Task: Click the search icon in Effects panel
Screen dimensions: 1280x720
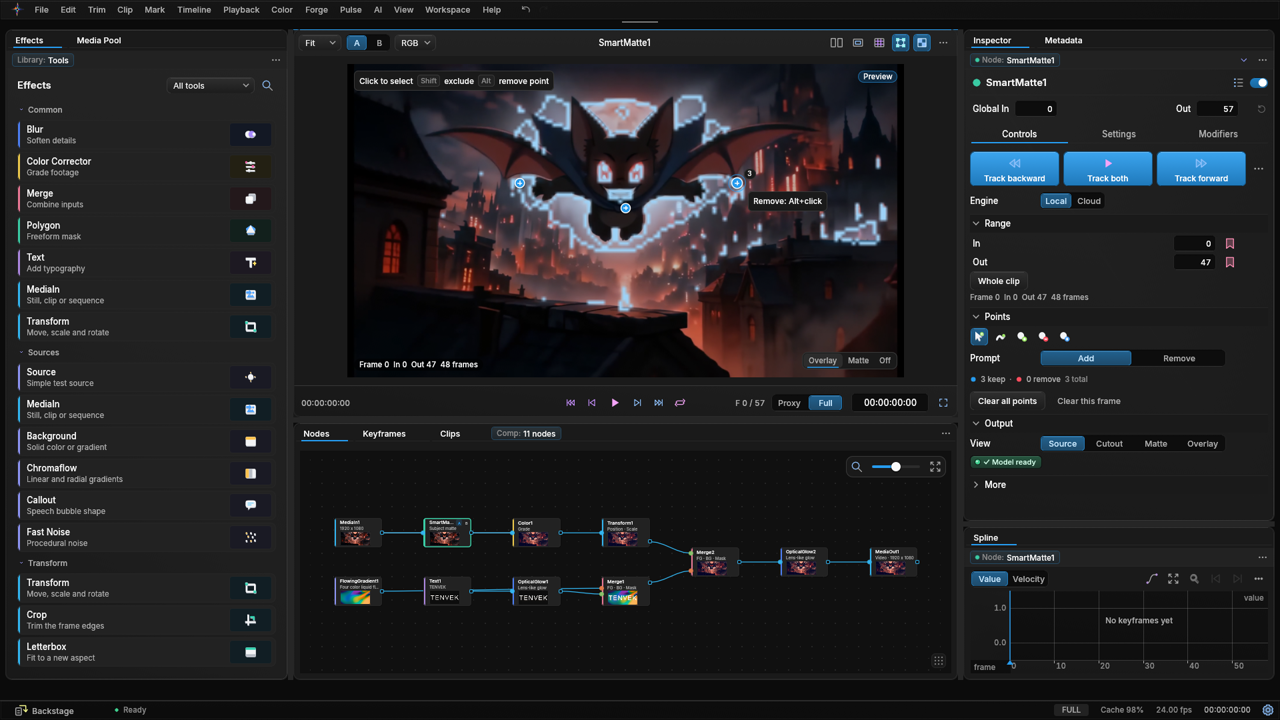Action: click(x=267, y=86)
